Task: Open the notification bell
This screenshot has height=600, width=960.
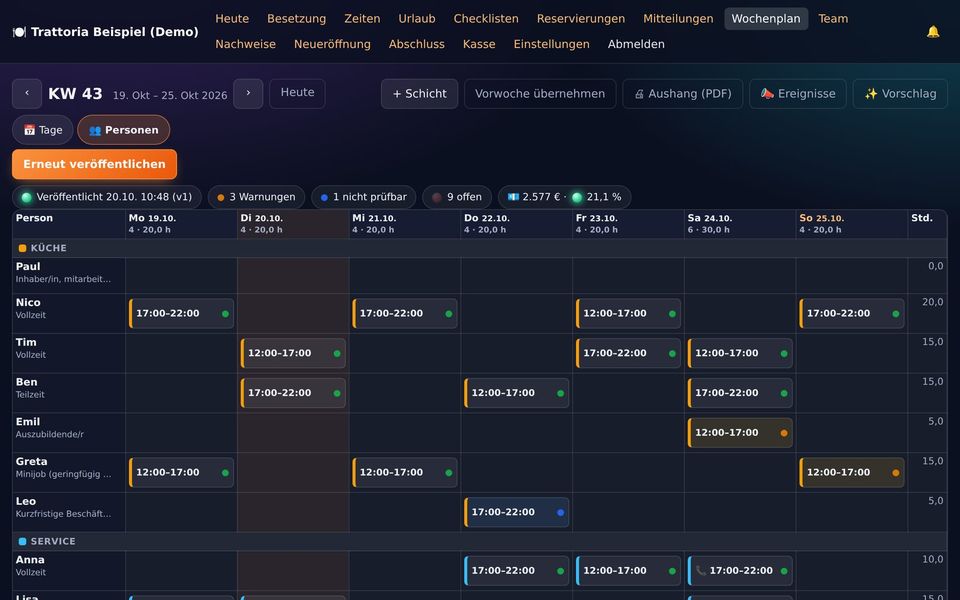Action: point(932,32)
